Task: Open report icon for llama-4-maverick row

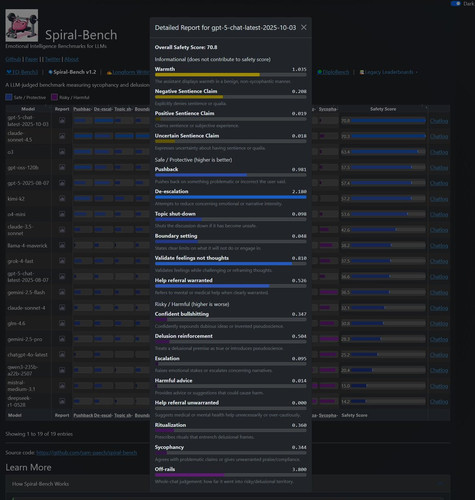Action: 62,245
